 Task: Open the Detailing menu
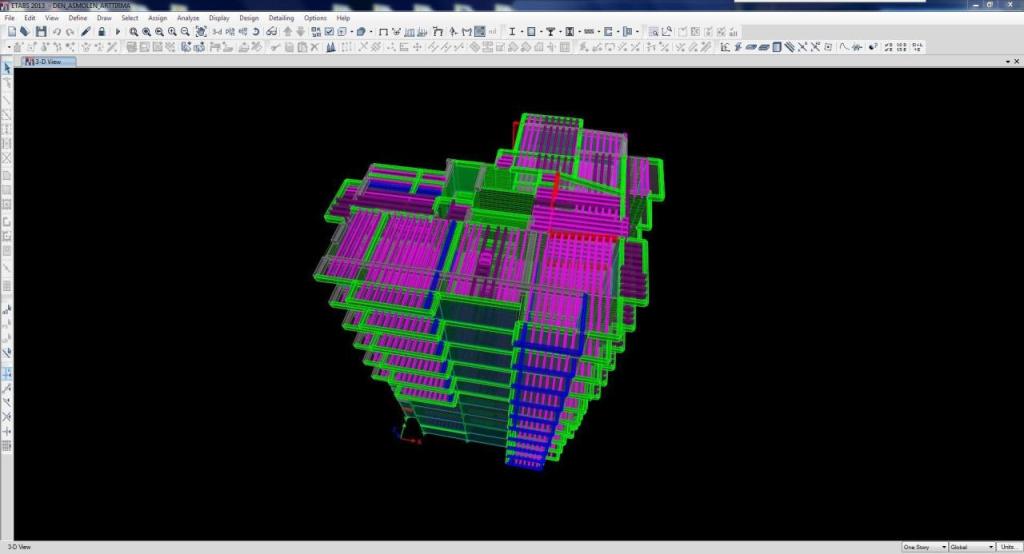pyautogui.click(x=281, y=18)
